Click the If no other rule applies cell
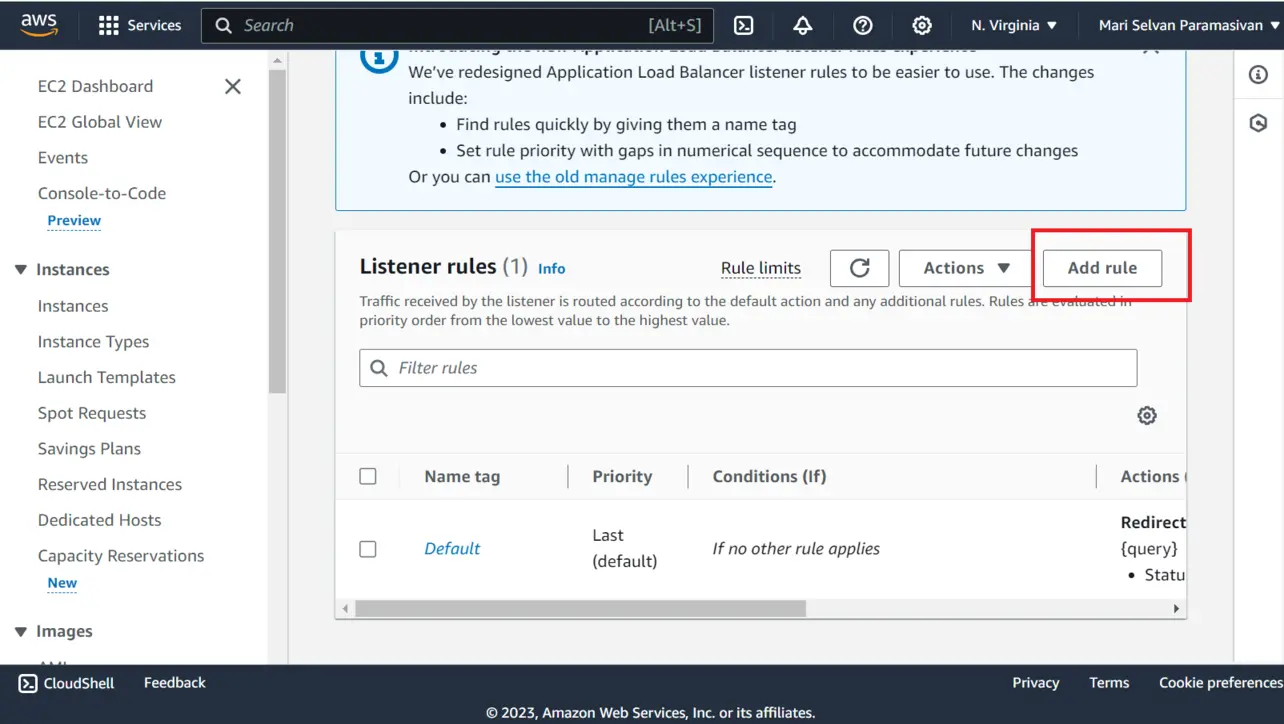Viewport: 1284px width, 724px height. 796,549
